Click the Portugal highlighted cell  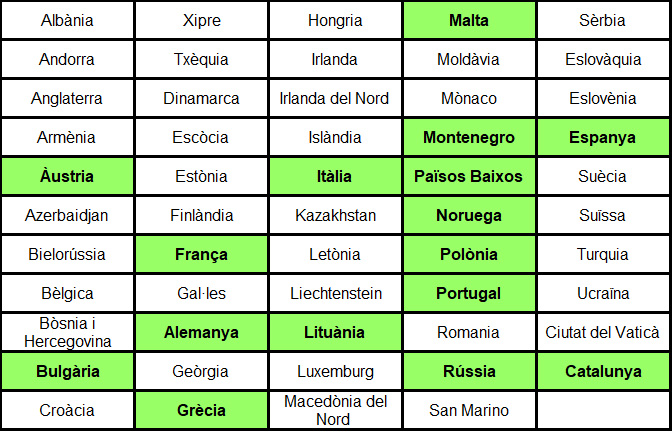tap(469, 293)
